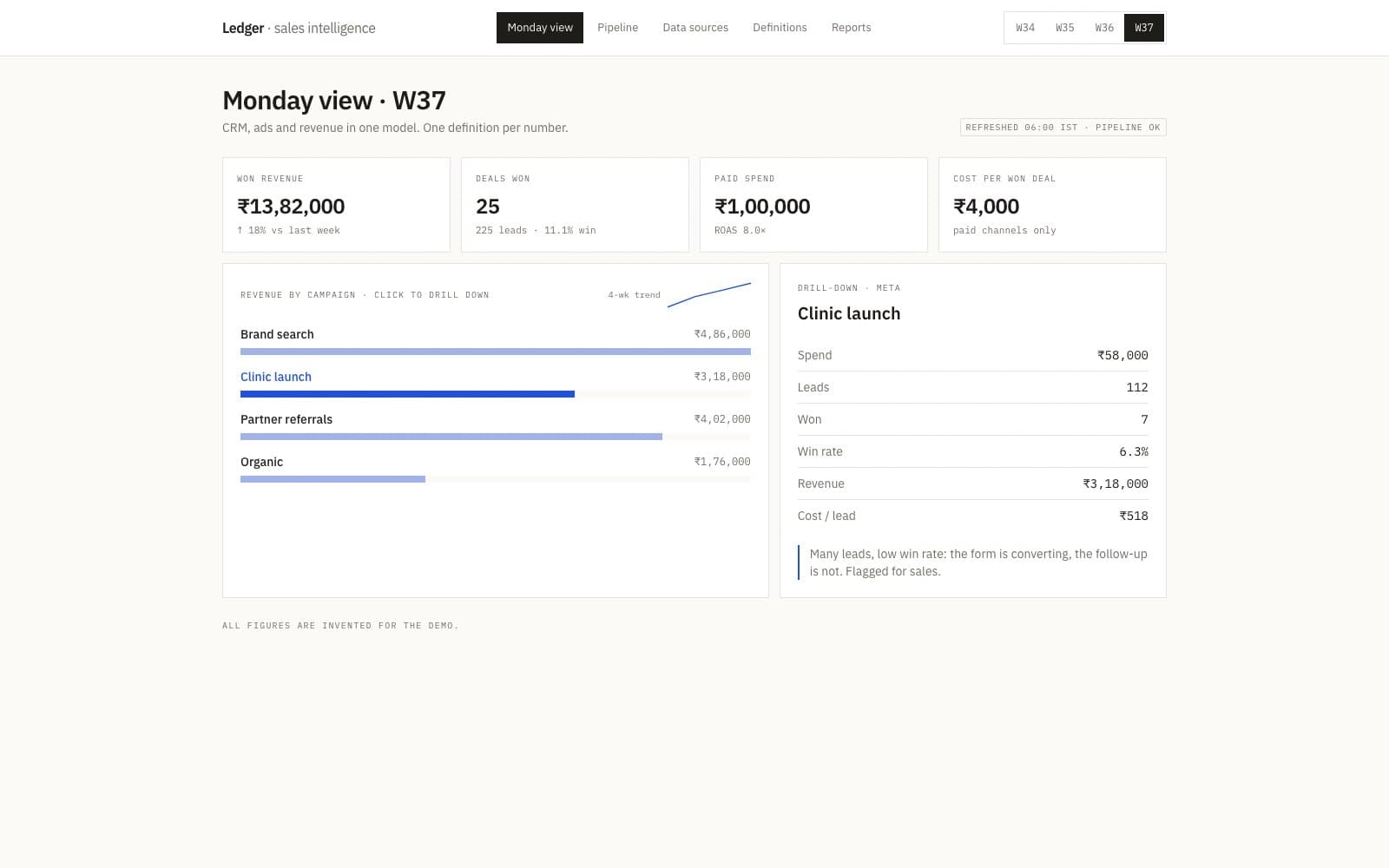Viewport: 1389px width, 868px height.
Task: Click the Cost / lead ₹518 value
Action: tap(1134, 516)
